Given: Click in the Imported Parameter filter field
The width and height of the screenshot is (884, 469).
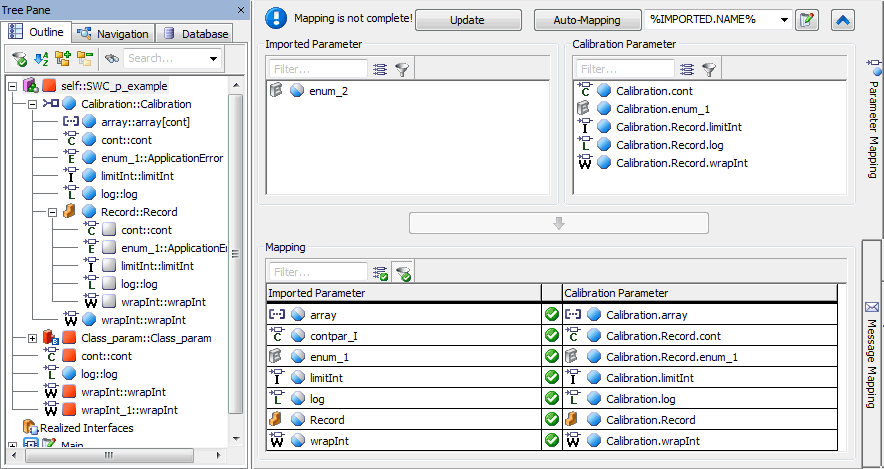Looking at the screenshot, I should point(319,69).
